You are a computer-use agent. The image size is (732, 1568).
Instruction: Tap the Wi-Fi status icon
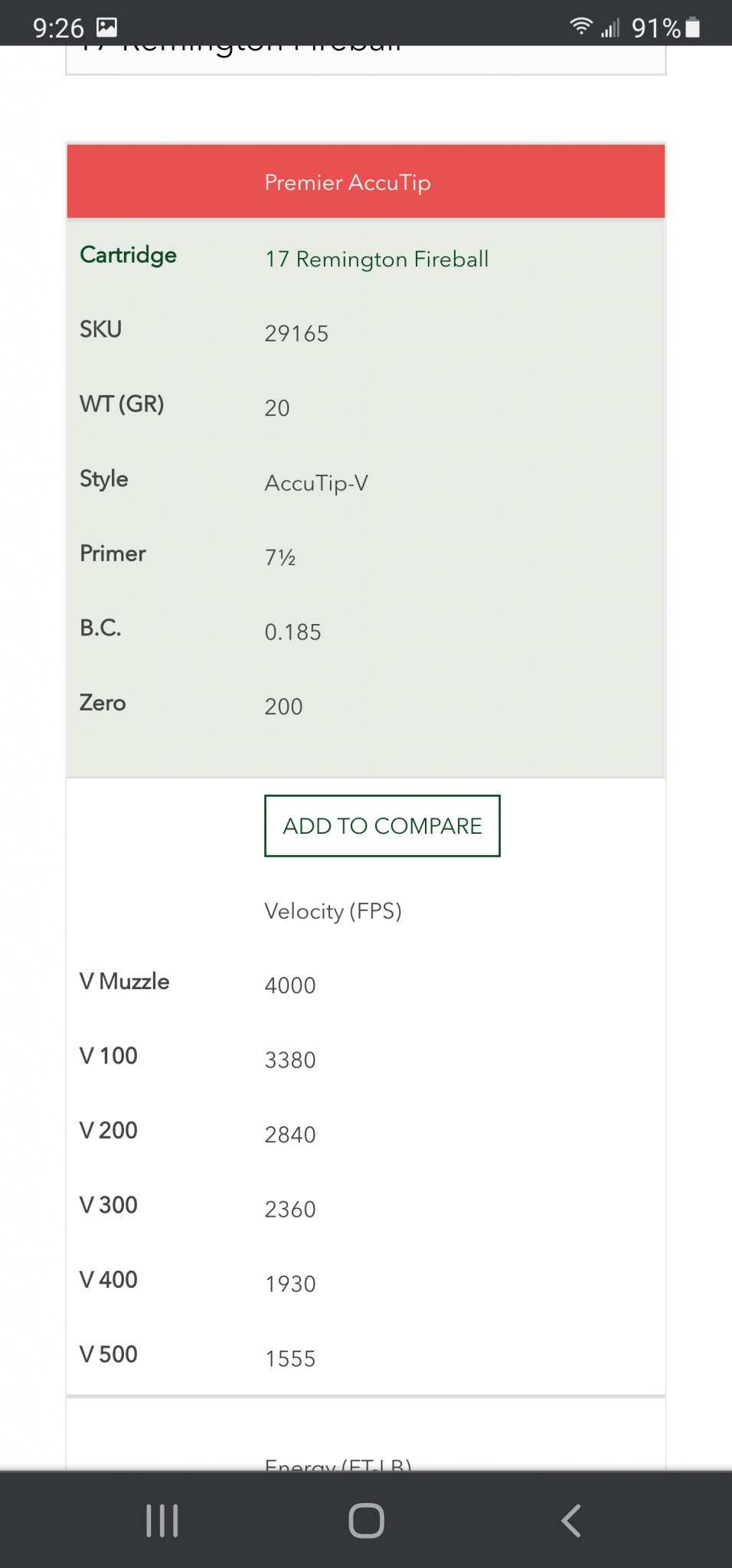(x=581, y=27)
